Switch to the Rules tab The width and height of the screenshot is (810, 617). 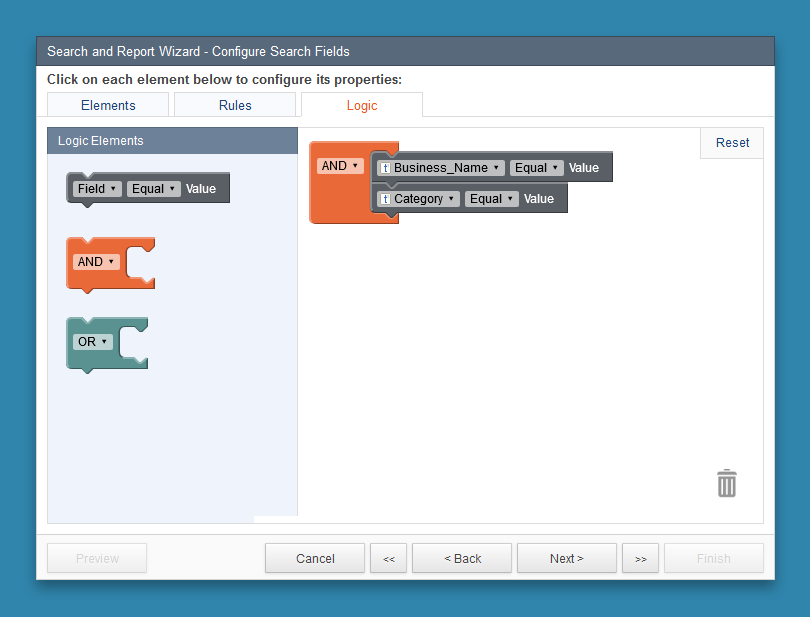point(234,104)
